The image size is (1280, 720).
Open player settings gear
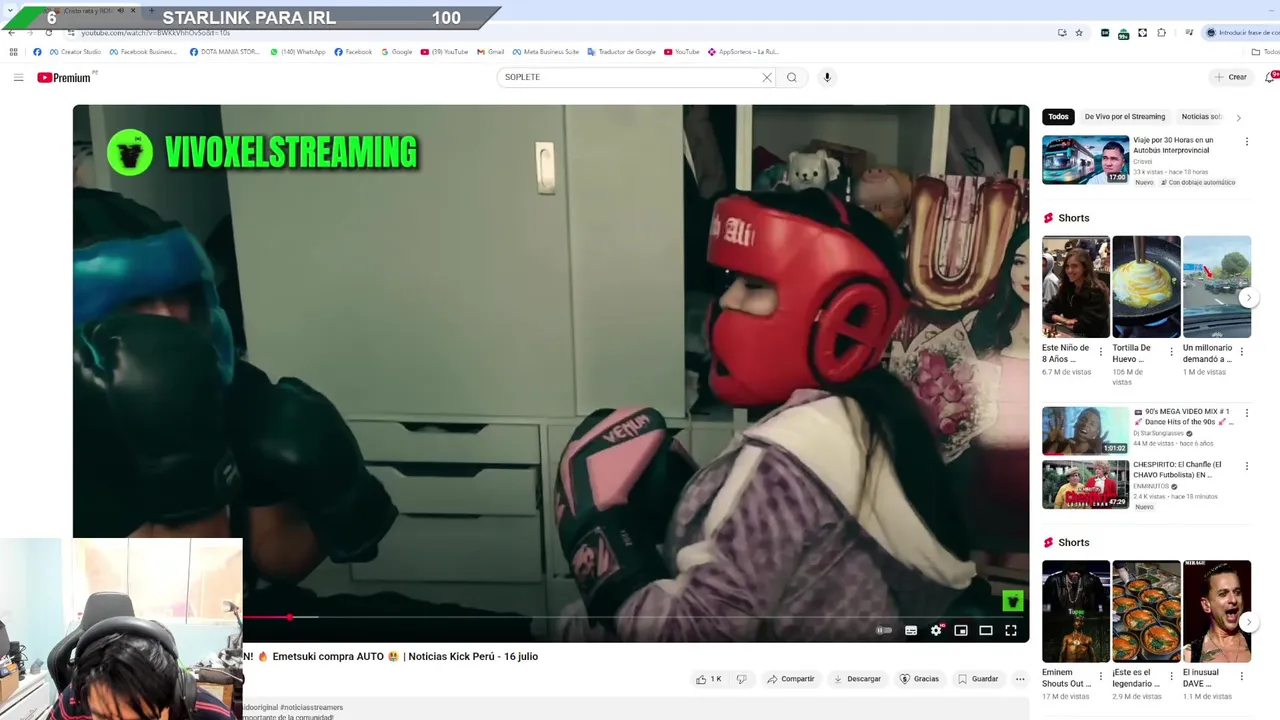click(x=936, y=630)
